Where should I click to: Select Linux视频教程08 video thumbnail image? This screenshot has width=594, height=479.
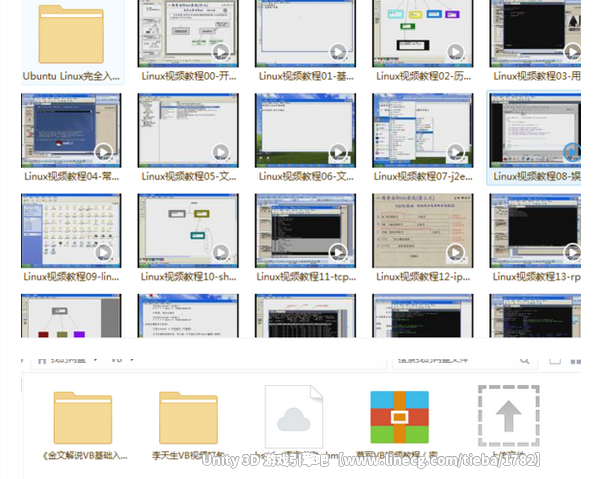pos(535,130)
